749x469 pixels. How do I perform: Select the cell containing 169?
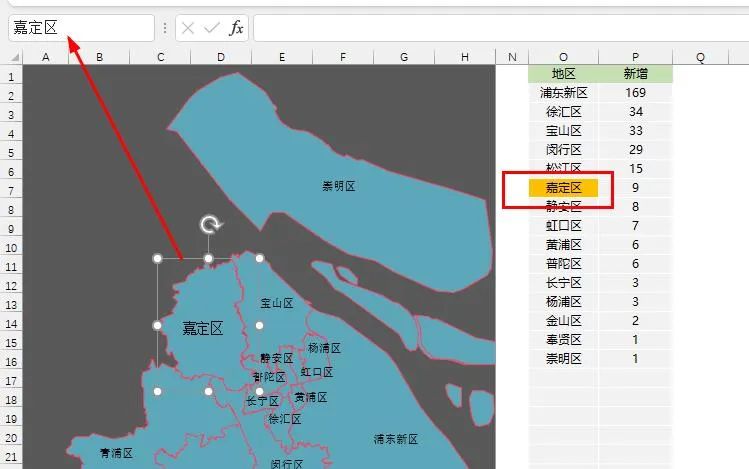(x=635, y=93)
